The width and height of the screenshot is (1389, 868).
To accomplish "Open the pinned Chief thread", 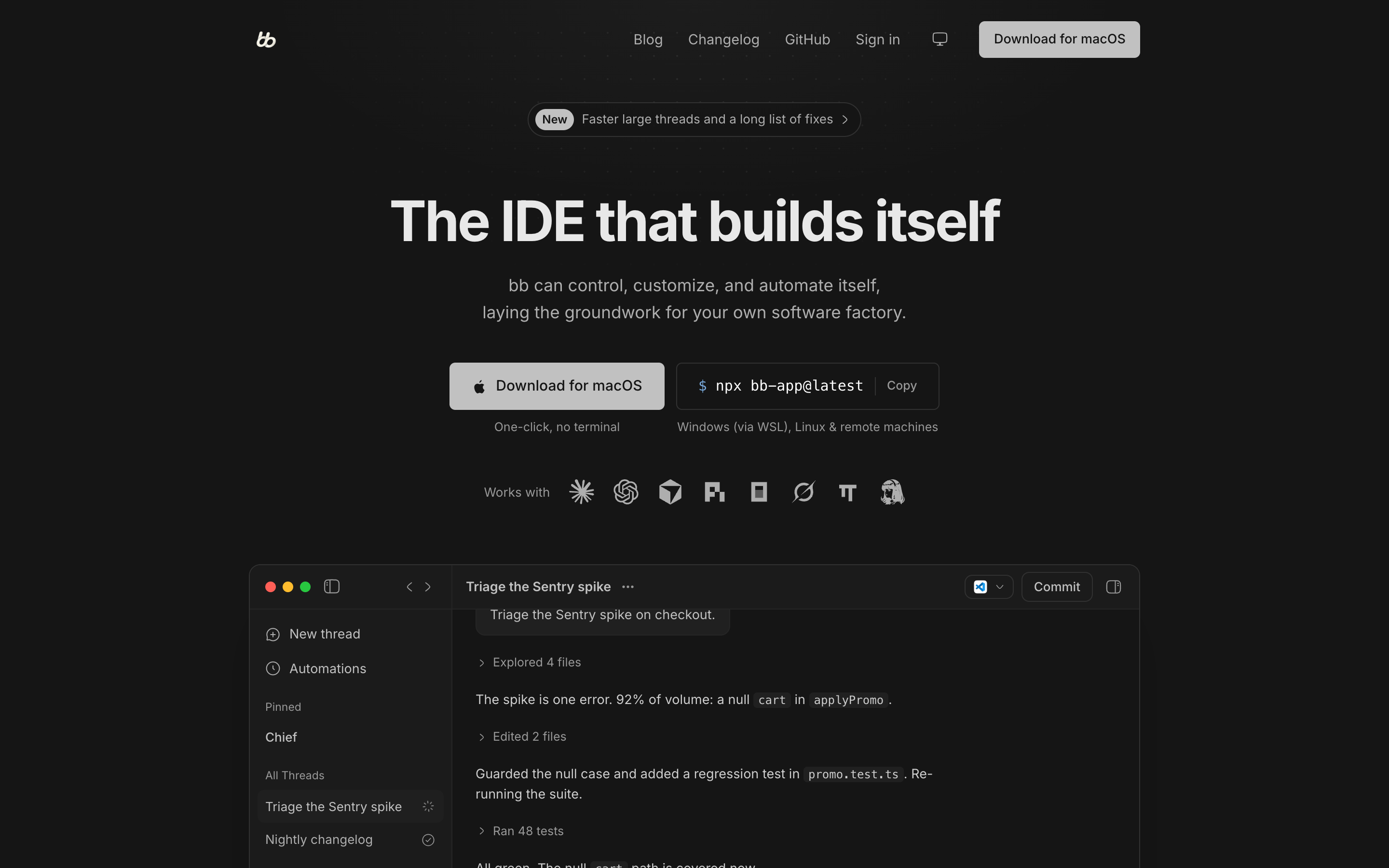I will click(x=281, y=737).
